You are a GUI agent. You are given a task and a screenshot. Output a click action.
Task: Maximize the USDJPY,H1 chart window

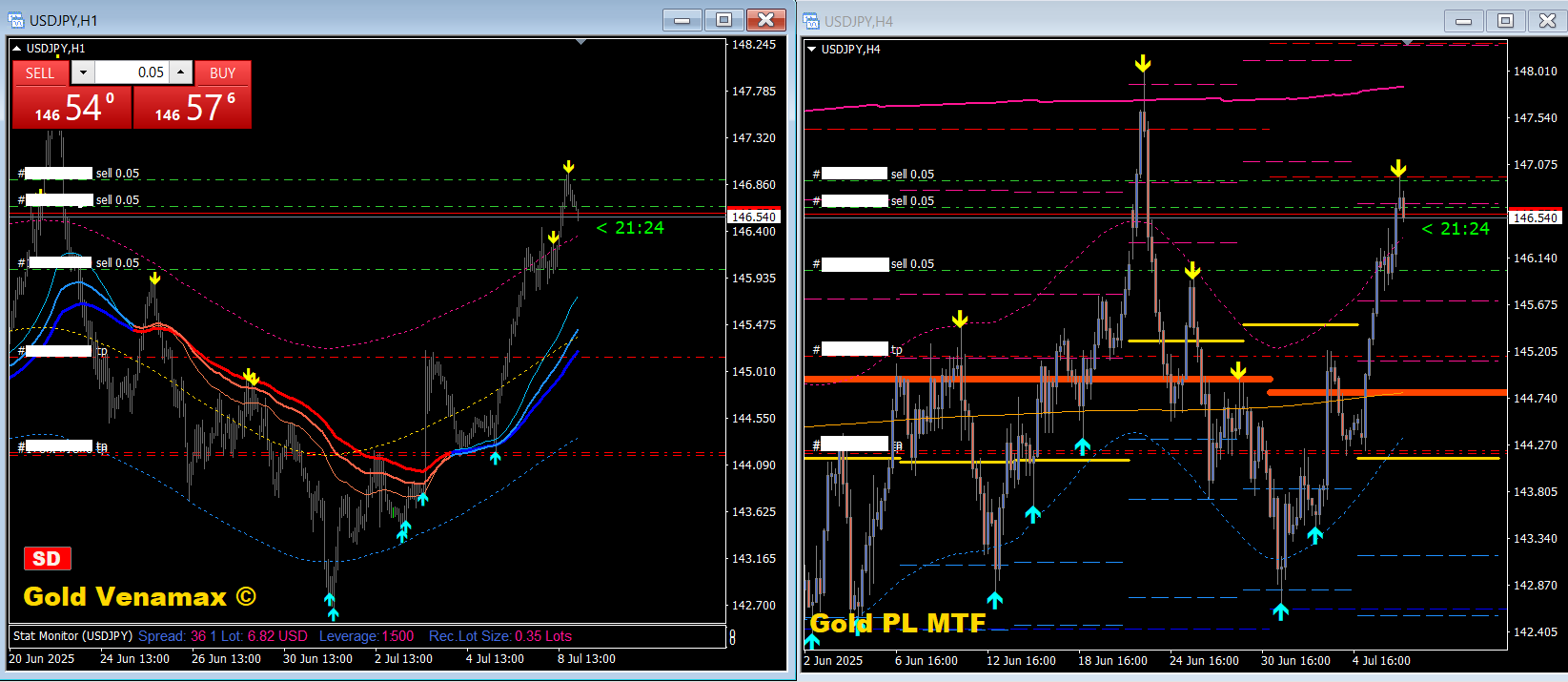click(x=723, y=20)
